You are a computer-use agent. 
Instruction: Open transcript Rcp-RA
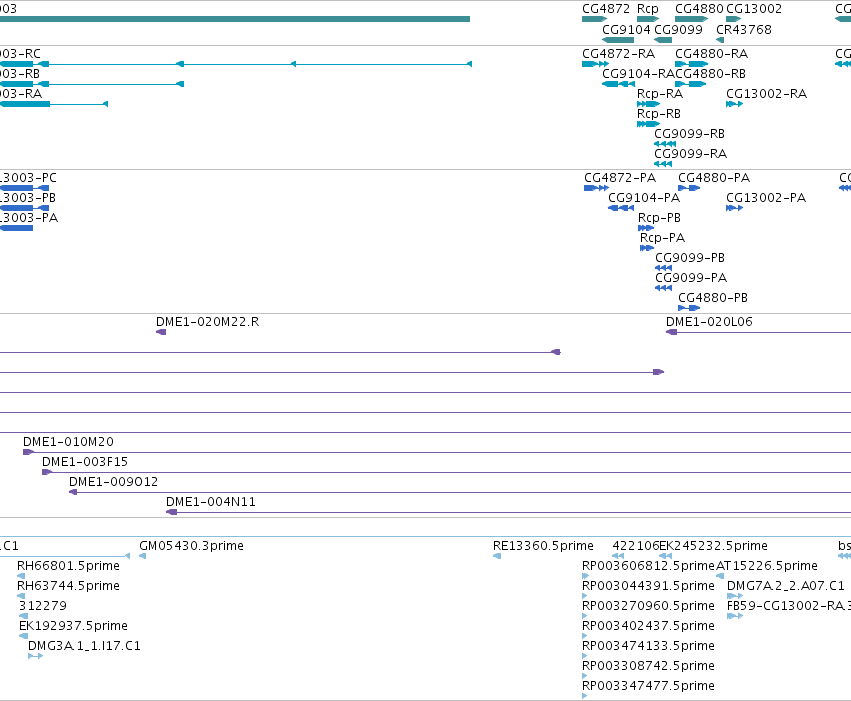point(660,94)
